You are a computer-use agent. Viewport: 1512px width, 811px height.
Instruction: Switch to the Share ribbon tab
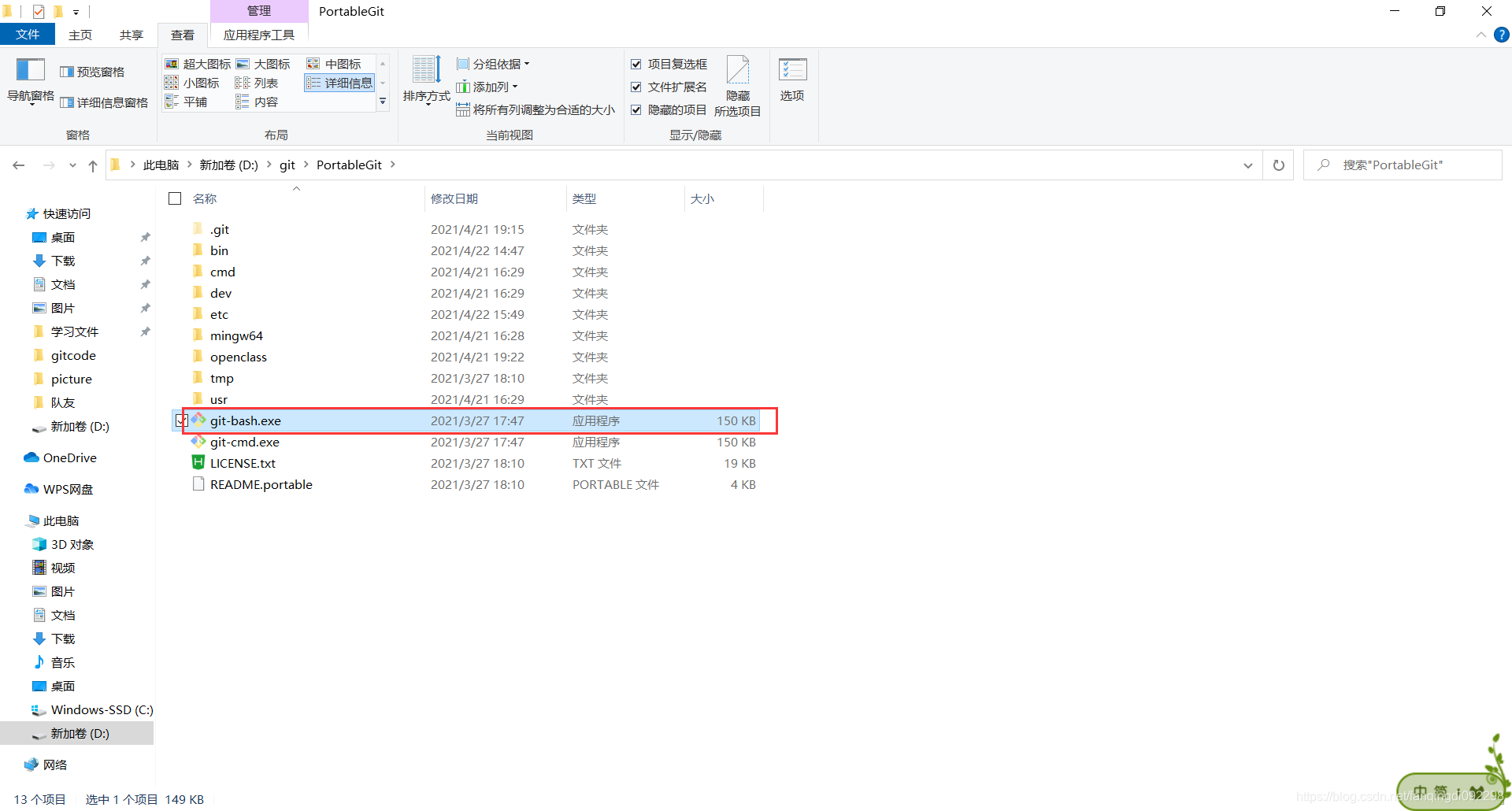(x=132, y=35)
